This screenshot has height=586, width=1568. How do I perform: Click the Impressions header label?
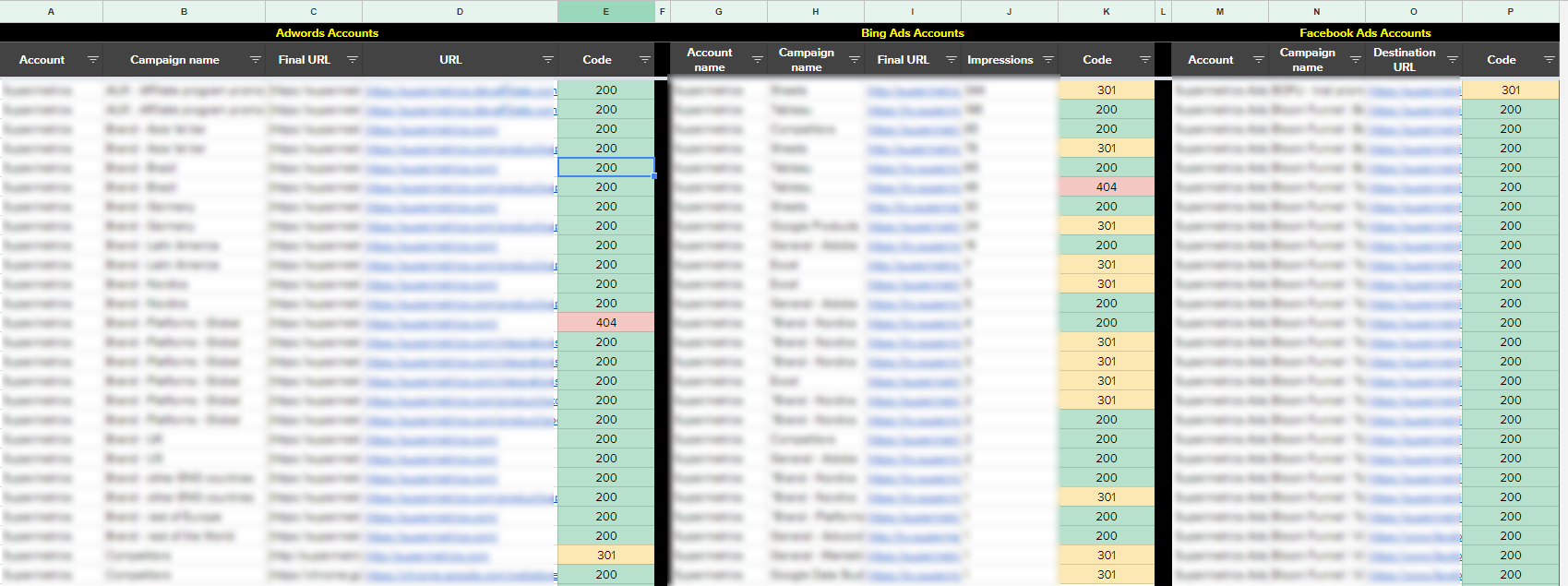click(1000, 60)
